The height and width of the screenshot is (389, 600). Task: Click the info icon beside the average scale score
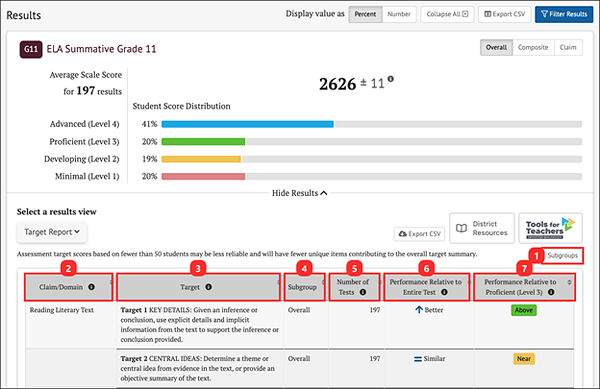[390, 79]
